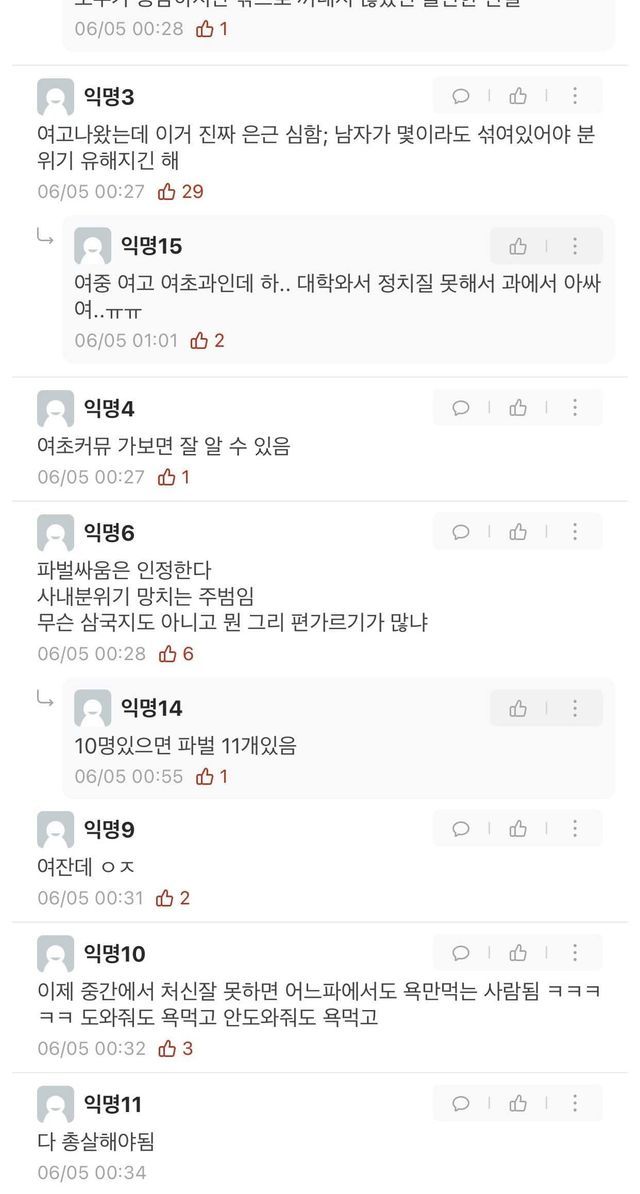Open more options for 익명3's comment
This screenshot has height=1194, width=640.
(x=575, y=96)
